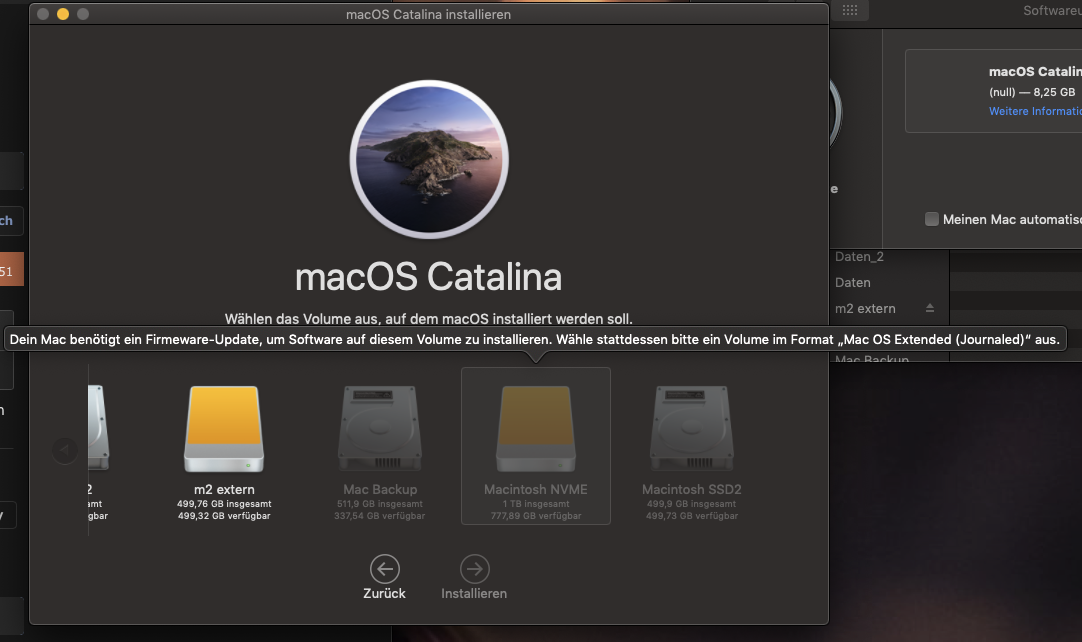Select the Mac Backup drive icon

point(380,429)
